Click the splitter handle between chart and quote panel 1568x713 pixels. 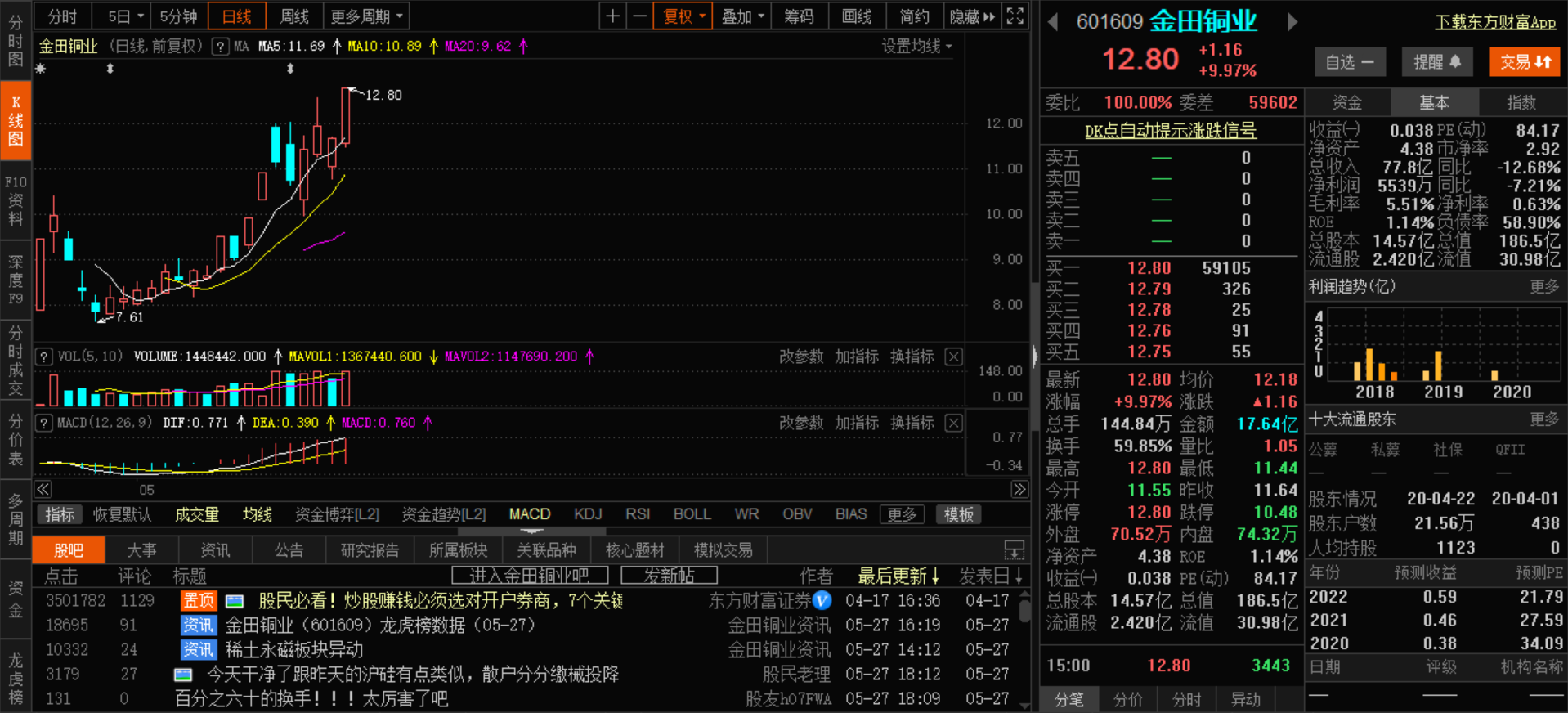point(1034,356)
